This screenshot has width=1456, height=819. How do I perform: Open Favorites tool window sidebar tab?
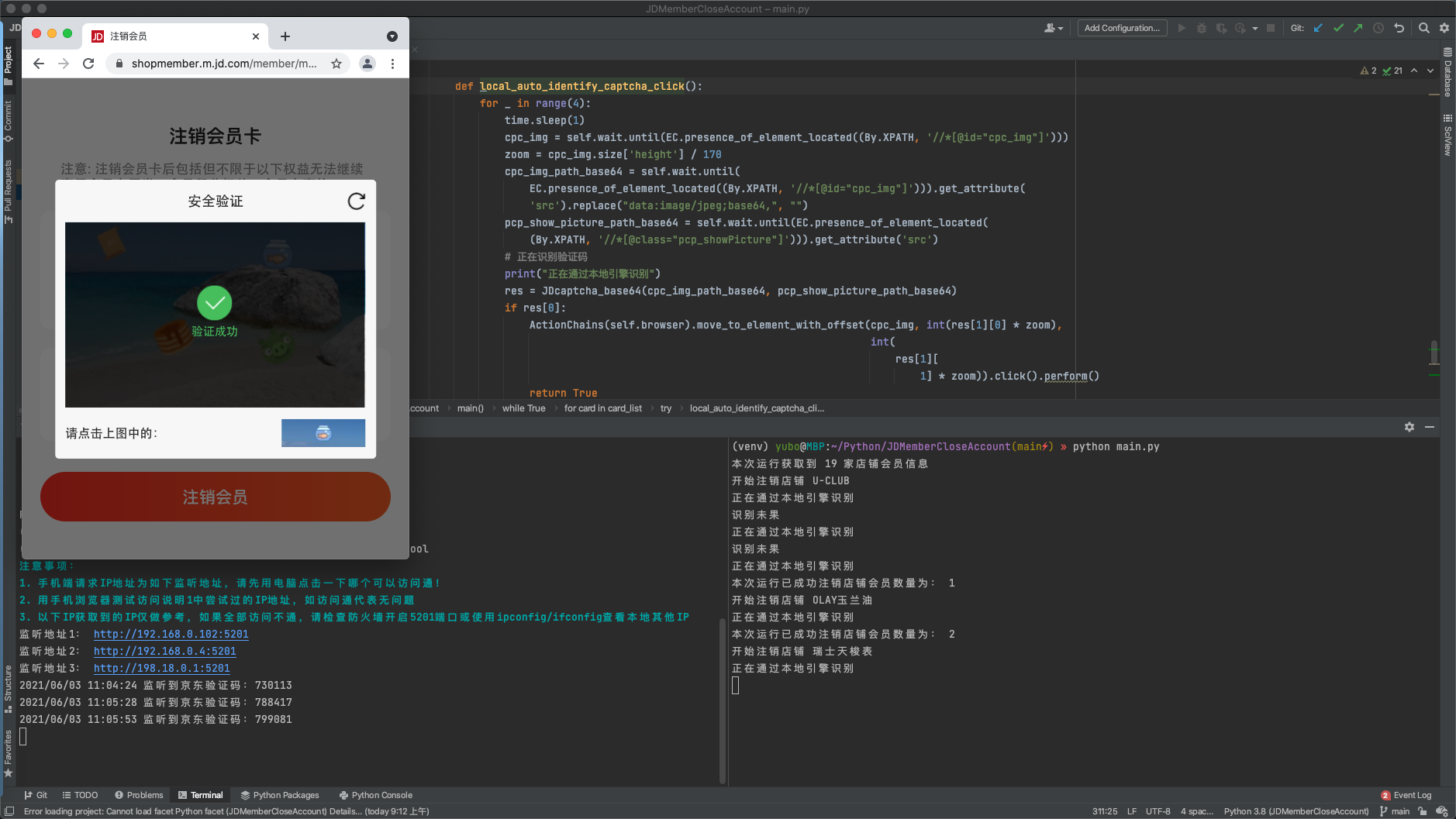pos(9,753)
